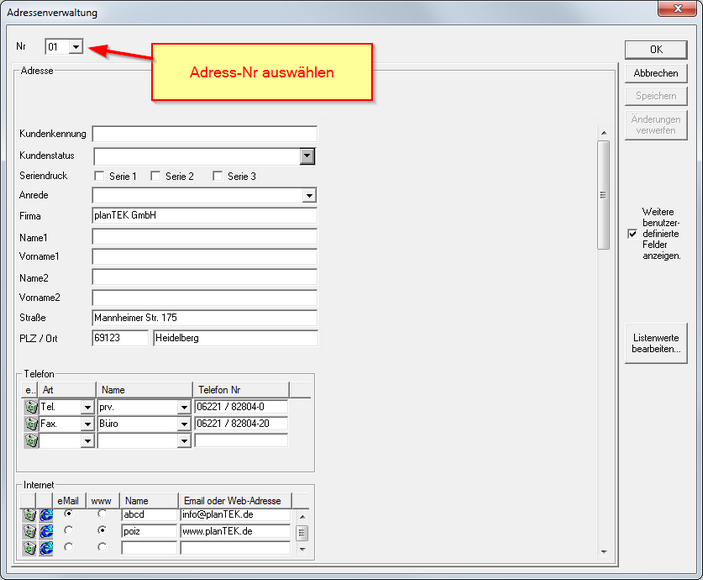The image size is (703, 580).
Task: Delete the abcd internet entry with the trash icon
Action: tap(29, 515)
